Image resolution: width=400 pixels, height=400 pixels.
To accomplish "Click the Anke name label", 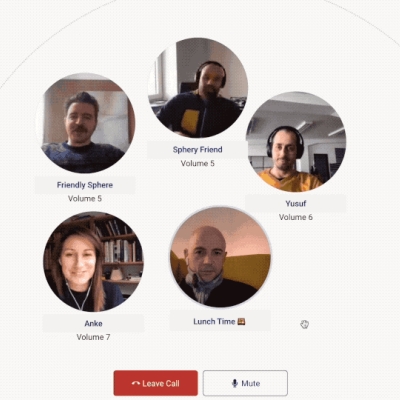I will click(x=93, y=323).
